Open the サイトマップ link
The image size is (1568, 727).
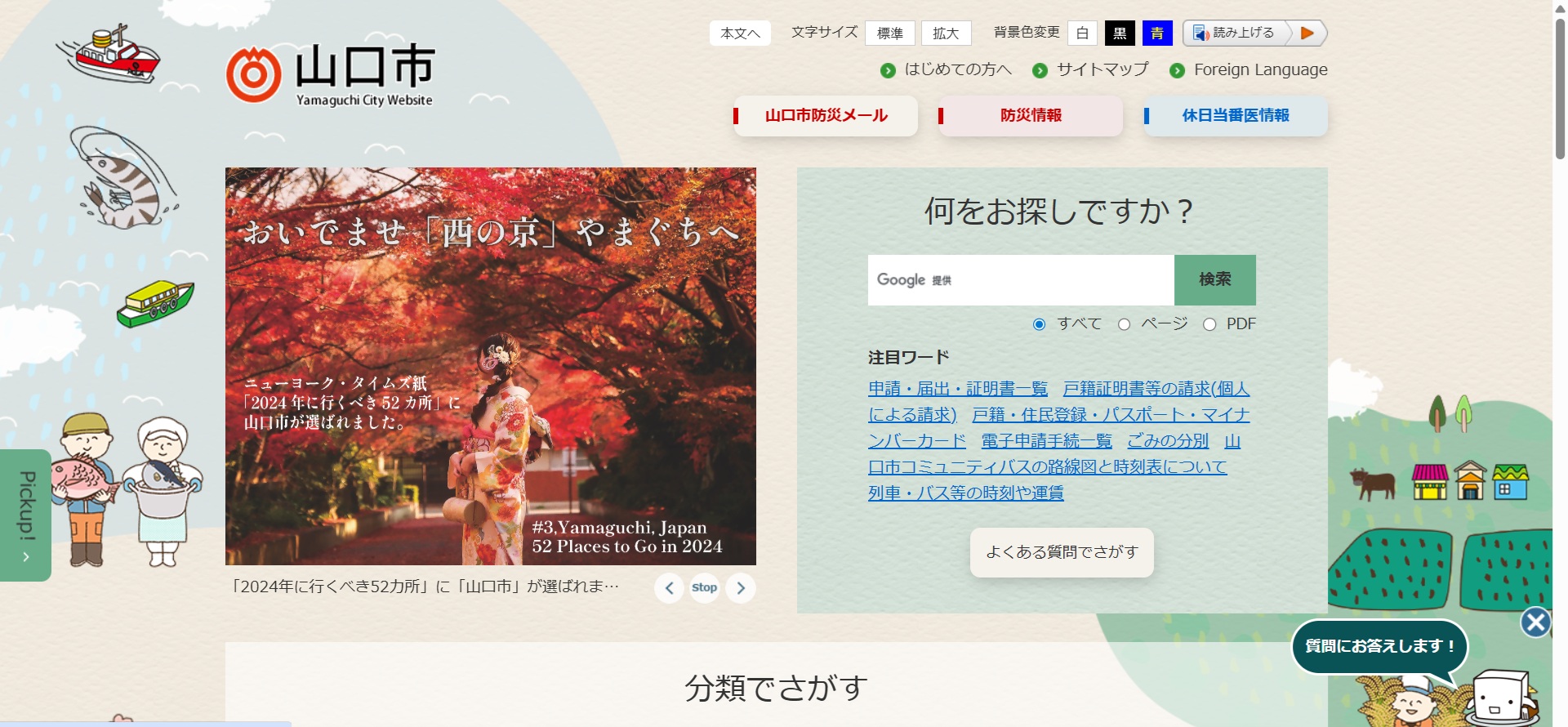(1102, 69)
